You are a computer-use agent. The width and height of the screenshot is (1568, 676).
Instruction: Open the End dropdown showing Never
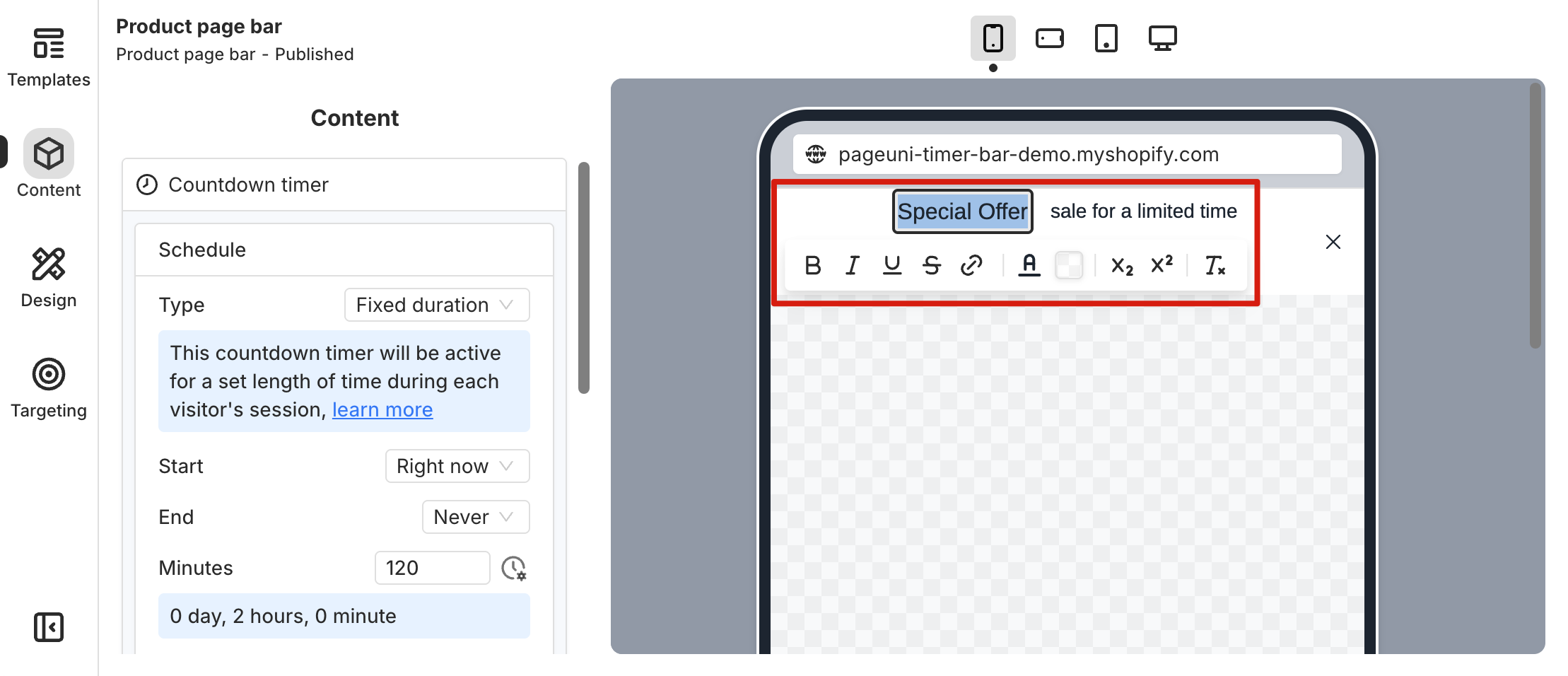pos(476,517)
